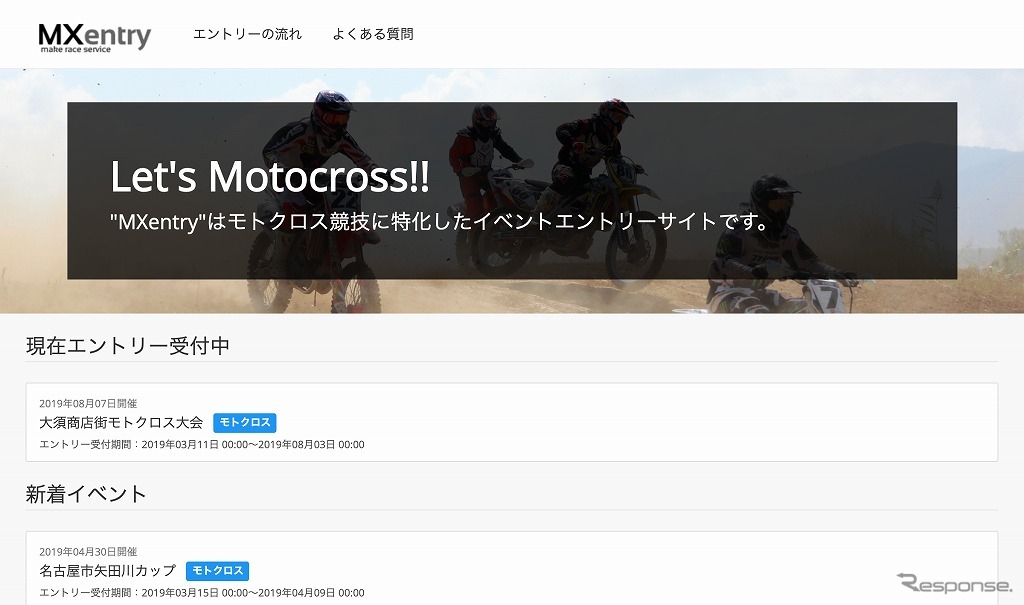This screenshot has width=1024, height=605.
Task: Click the make race service tagline
Action: click(x=75, y=49)
